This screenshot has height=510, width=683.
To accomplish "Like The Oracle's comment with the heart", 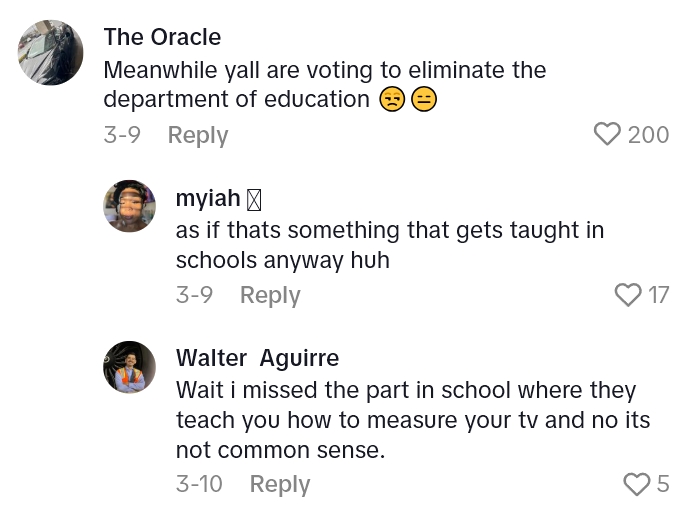I will tap(607, 134).
